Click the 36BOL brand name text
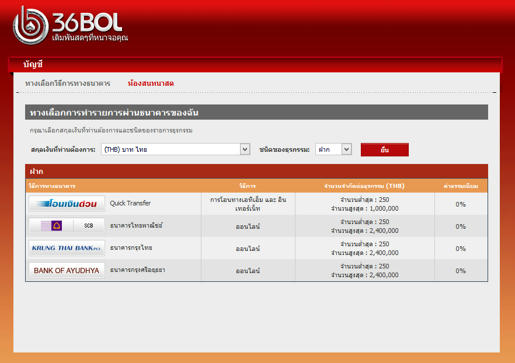 pyautogui.click(x=87, y=22)
